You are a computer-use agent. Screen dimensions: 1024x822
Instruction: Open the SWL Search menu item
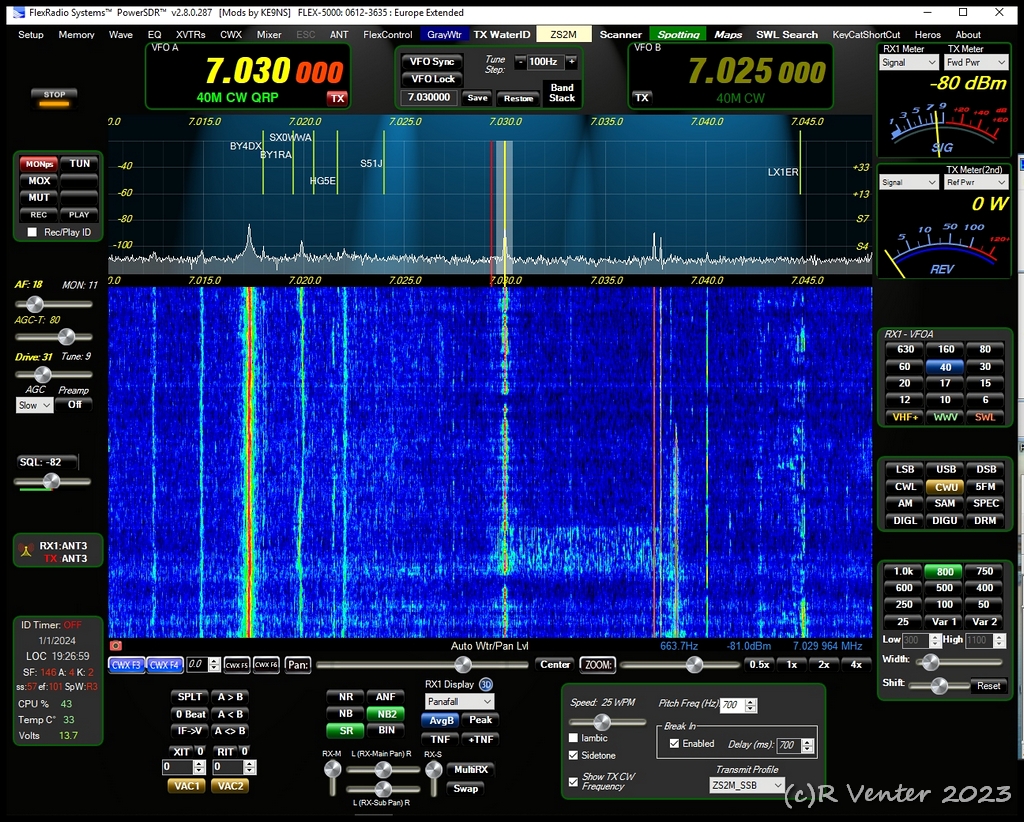pos(787,35)
